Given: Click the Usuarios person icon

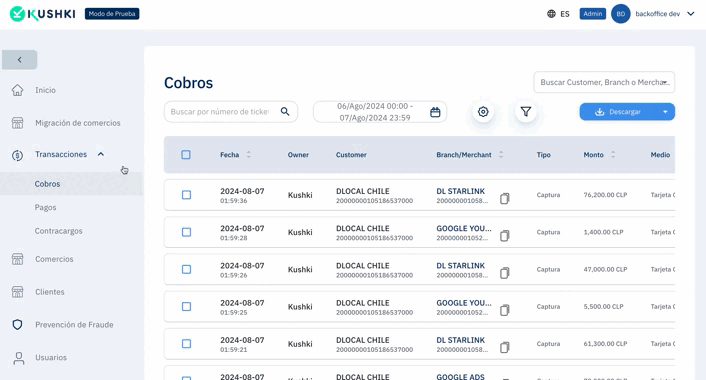Looking at the screenshot, I should [x=18, y=358].
